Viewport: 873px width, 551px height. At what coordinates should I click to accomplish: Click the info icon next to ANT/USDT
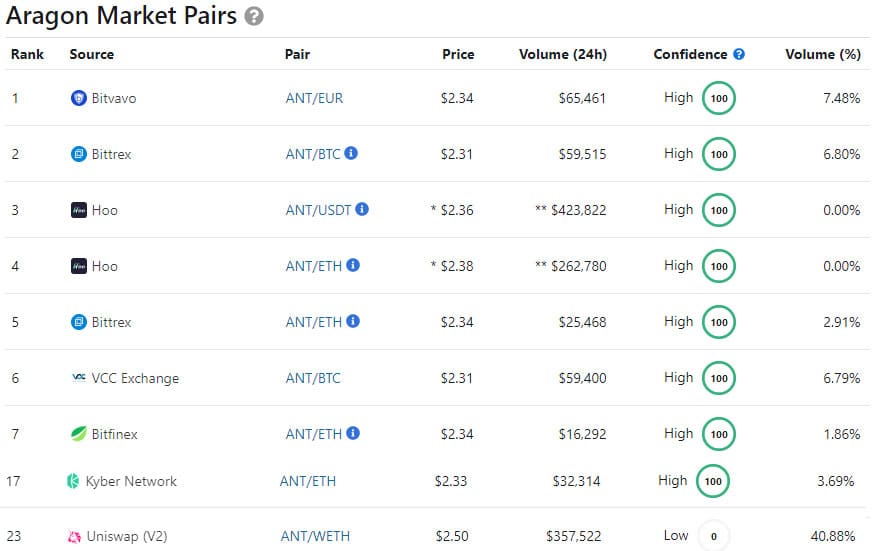362,210
